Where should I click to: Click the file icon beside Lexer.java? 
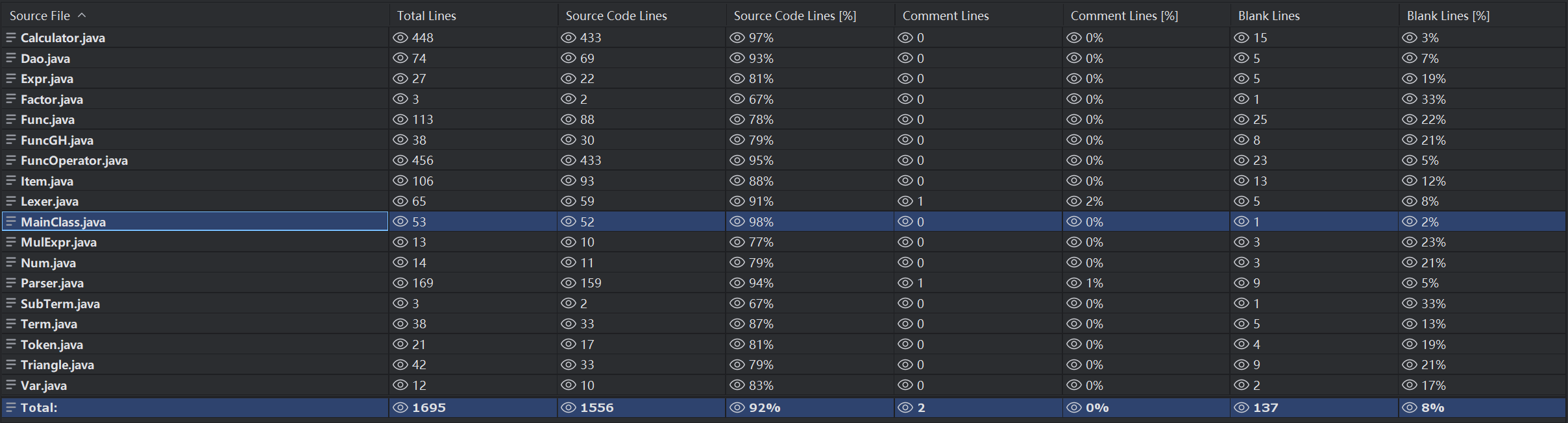click(x=11, y=201)
